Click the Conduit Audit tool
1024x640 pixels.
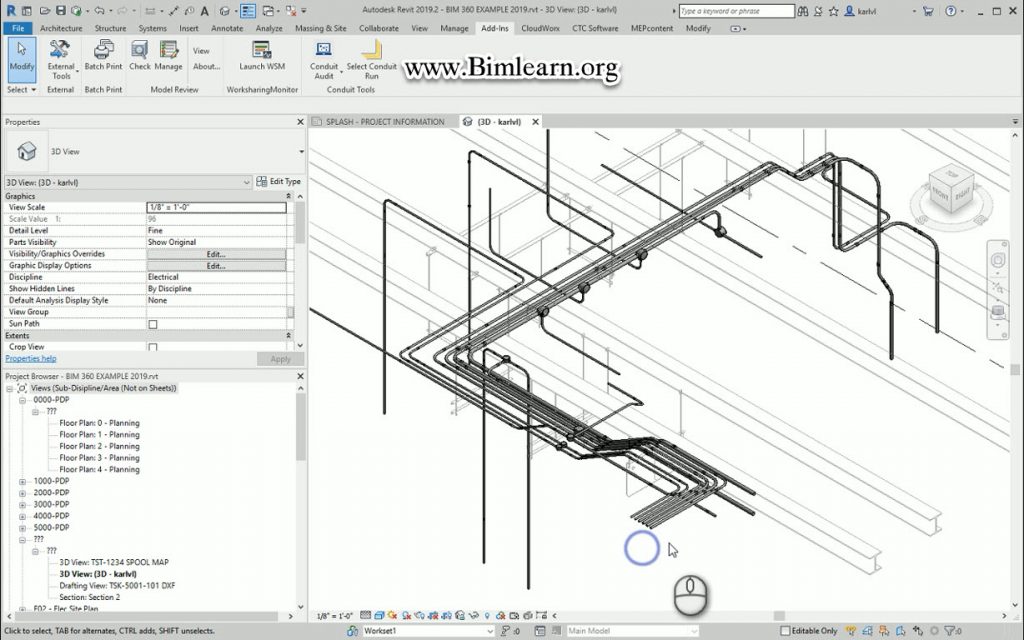[x=324, y=59]
